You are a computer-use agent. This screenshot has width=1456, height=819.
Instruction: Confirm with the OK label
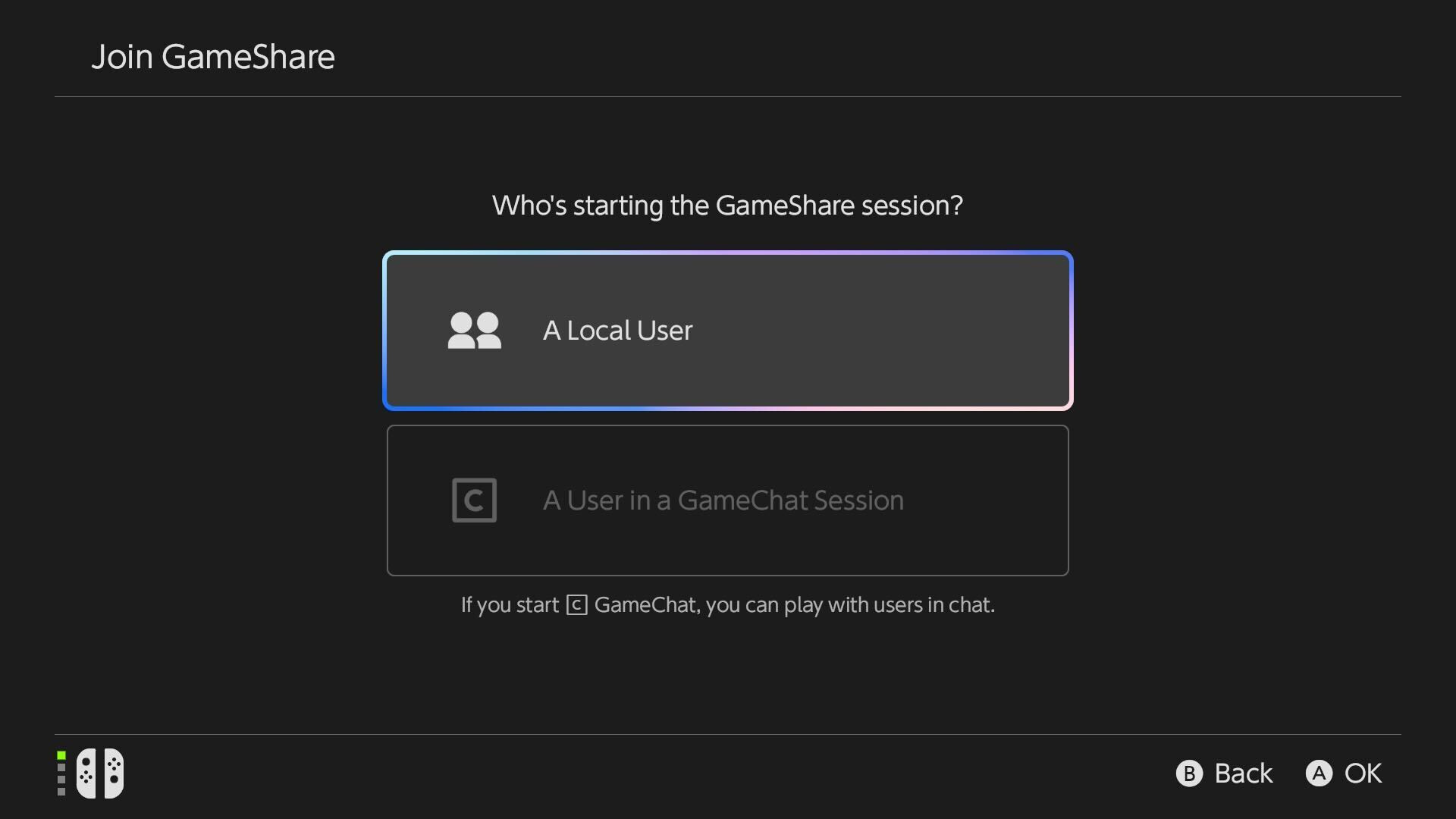(x=1363, y=773)
